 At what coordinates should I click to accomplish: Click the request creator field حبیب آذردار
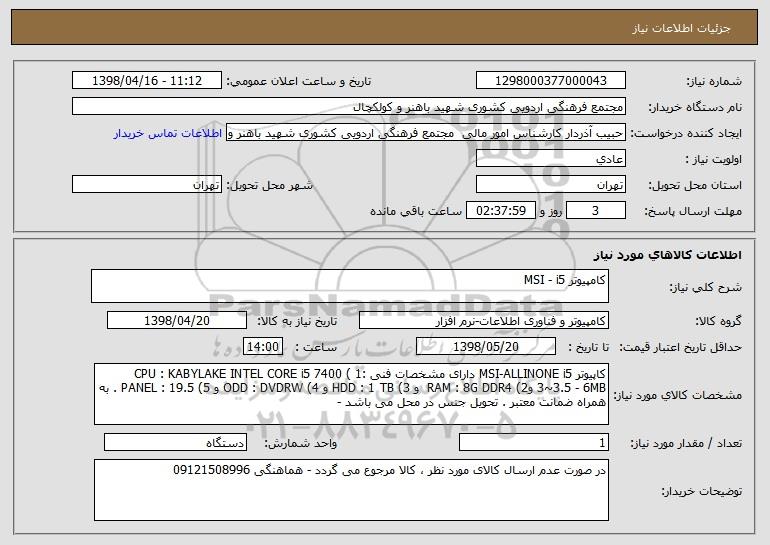coord(426,133)
